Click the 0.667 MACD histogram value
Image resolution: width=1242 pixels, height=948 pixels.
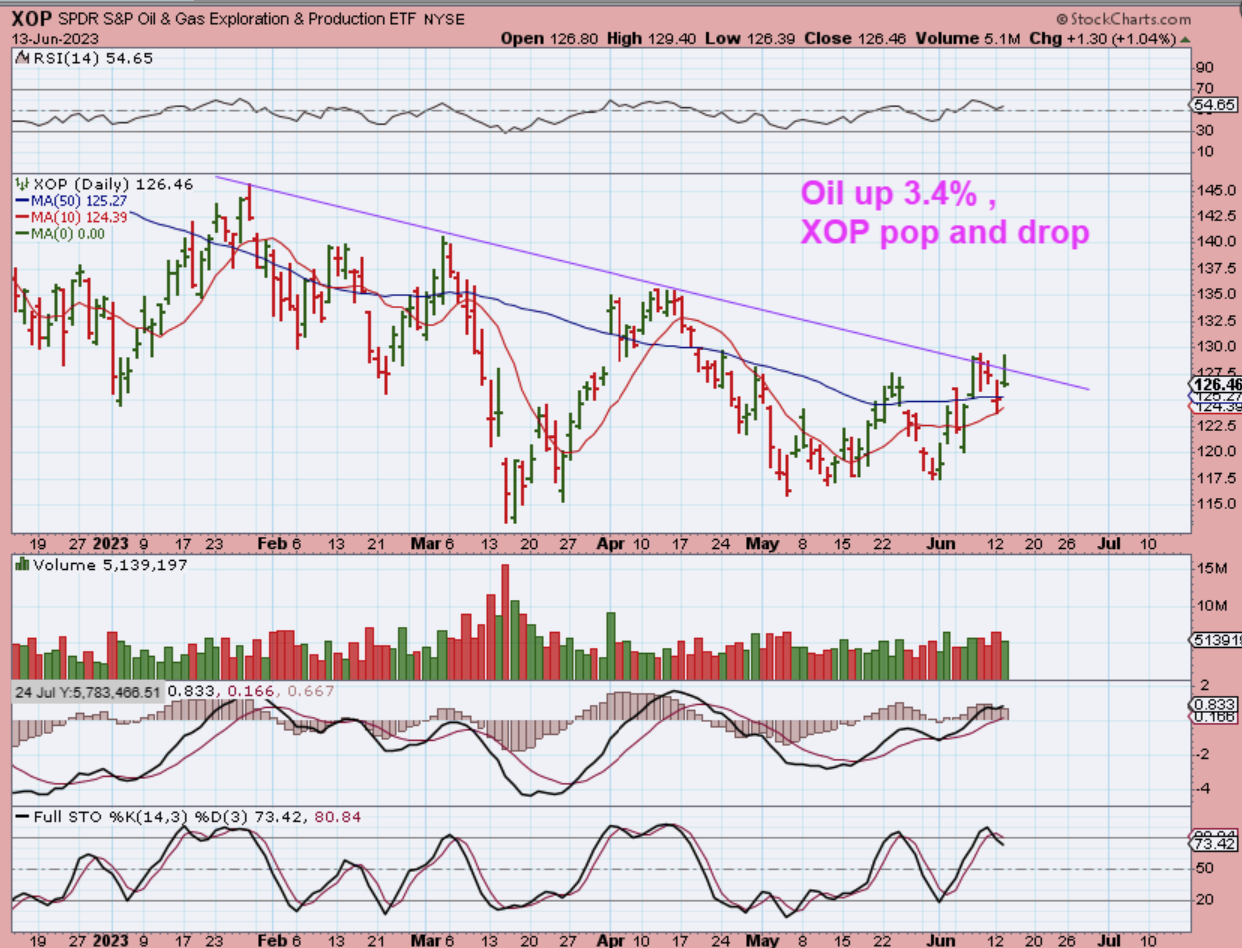310,691
